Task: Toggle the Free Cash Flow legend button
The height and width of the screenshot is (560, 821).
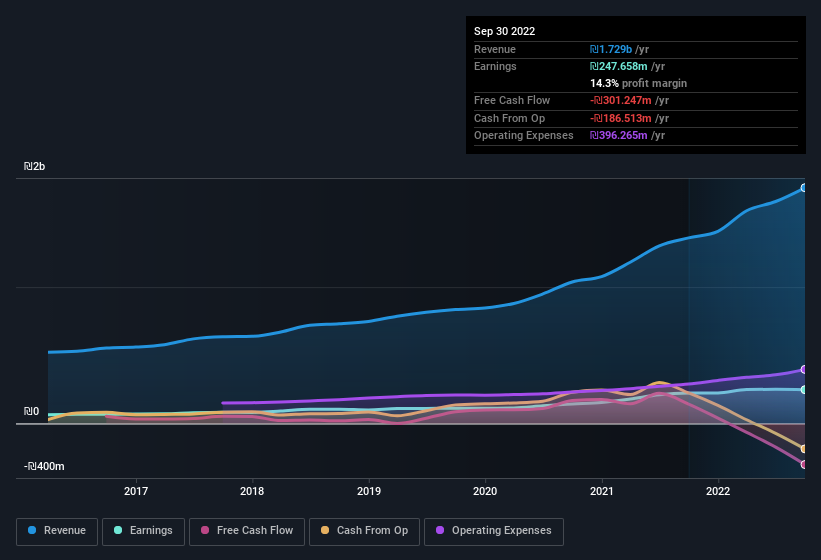Action: 247,531
